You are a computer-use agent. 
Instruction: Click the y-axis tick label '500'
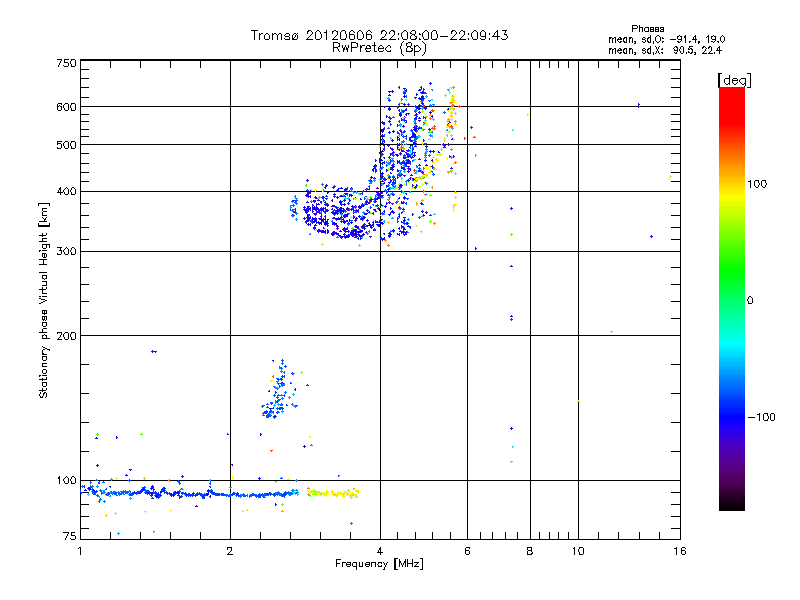point(66,145)
